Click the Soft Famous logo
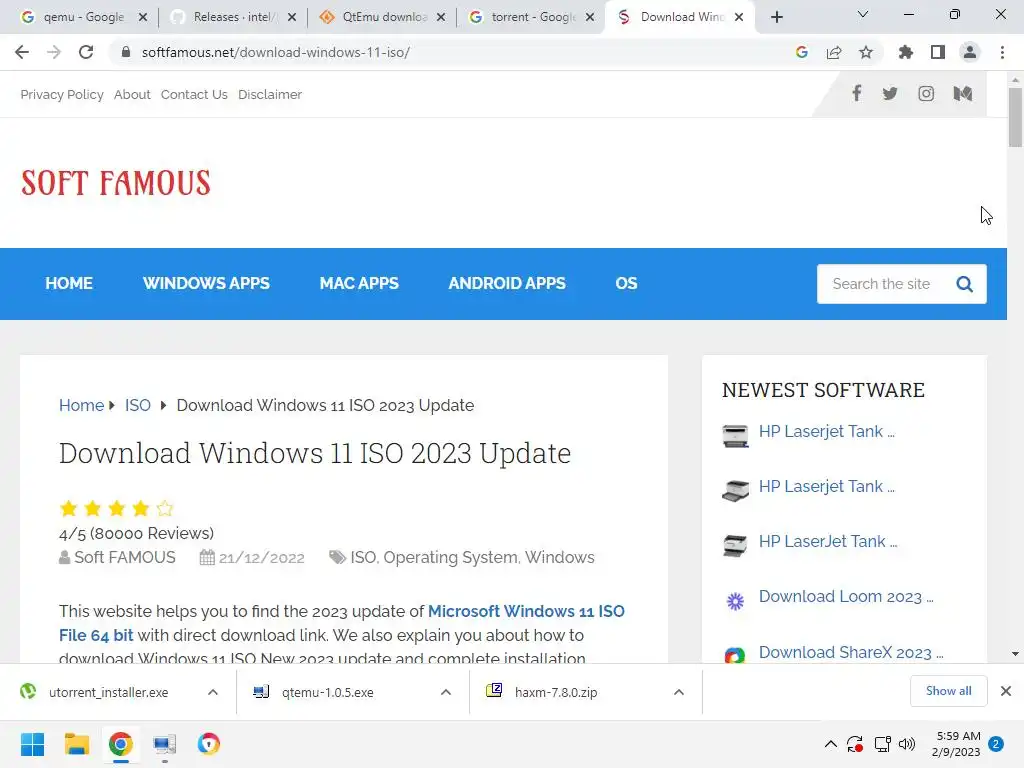This screenshot has height=768, width=1024. [x=116, y=183]
